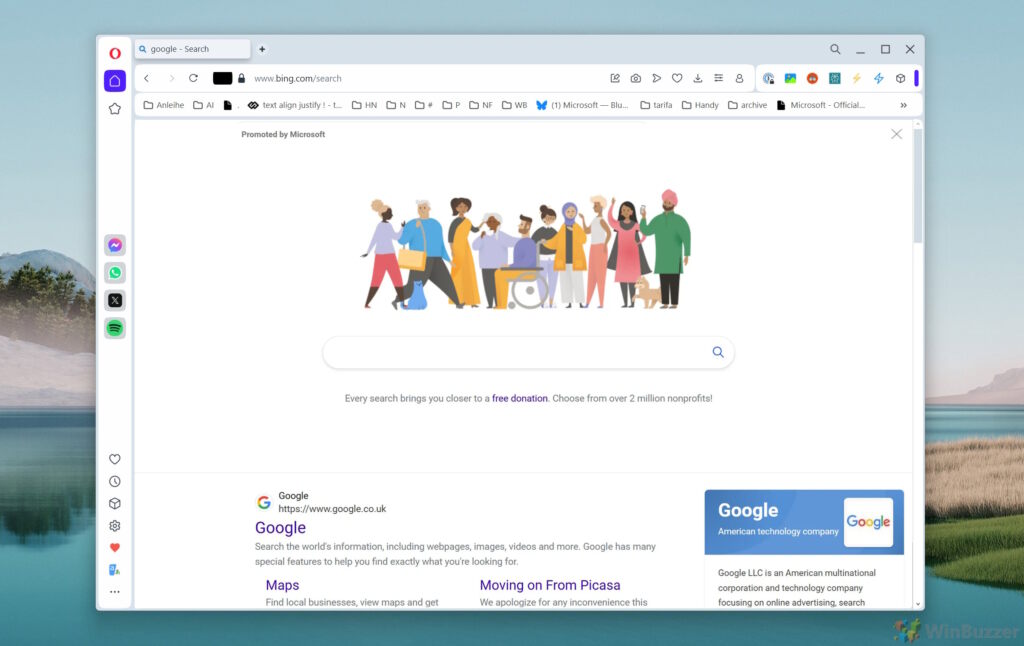This screenshot has height=646, width=1024.
Task: Open the Handy bookmarks folder
Action: (x=700, y=105)
